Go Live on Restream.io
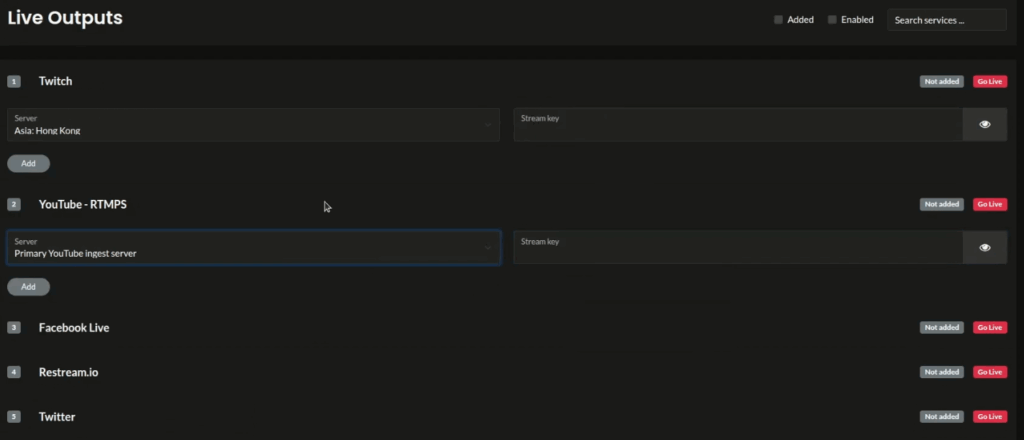Viewport: 1024px width, 440px height. tap(990, 372)
